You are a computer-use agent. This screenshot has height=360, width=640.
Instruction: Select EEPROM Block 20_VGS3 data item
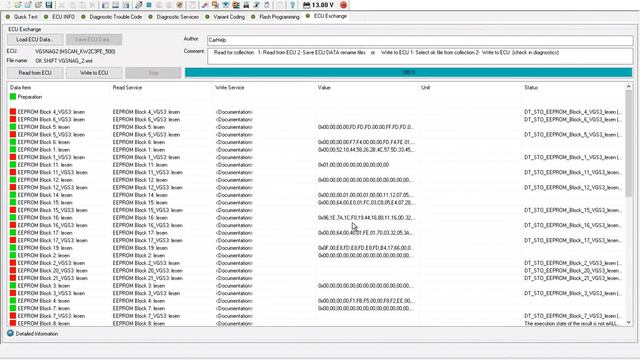point(52,270)
